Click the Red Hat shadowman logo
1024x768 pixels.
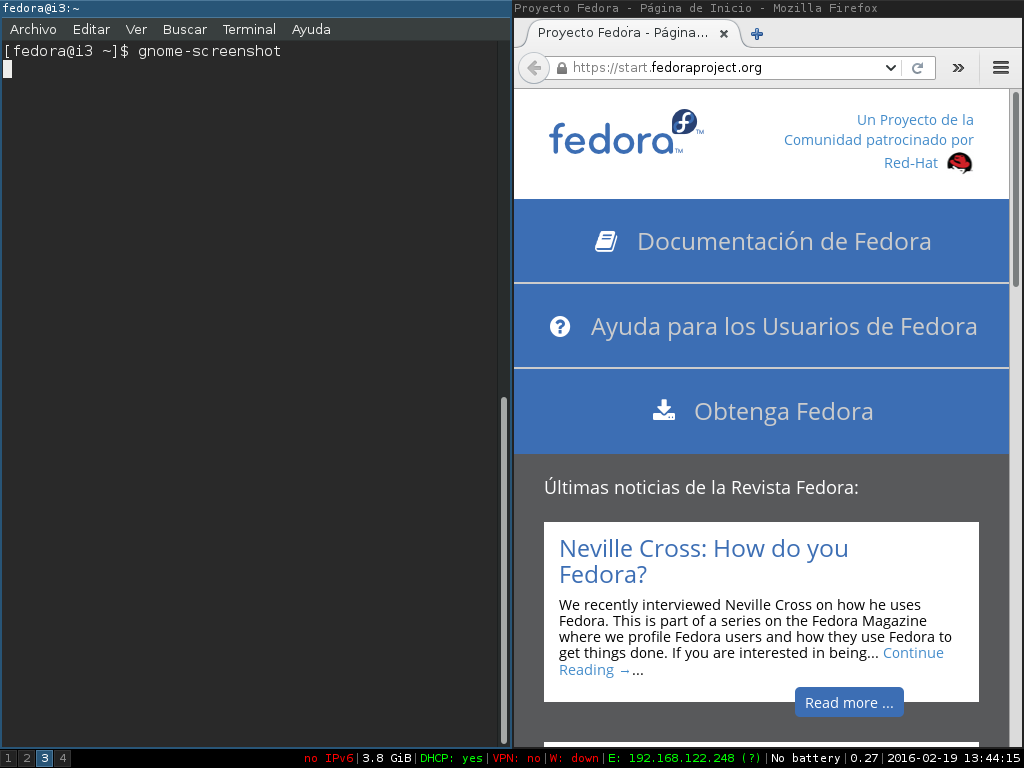point(959,163)
